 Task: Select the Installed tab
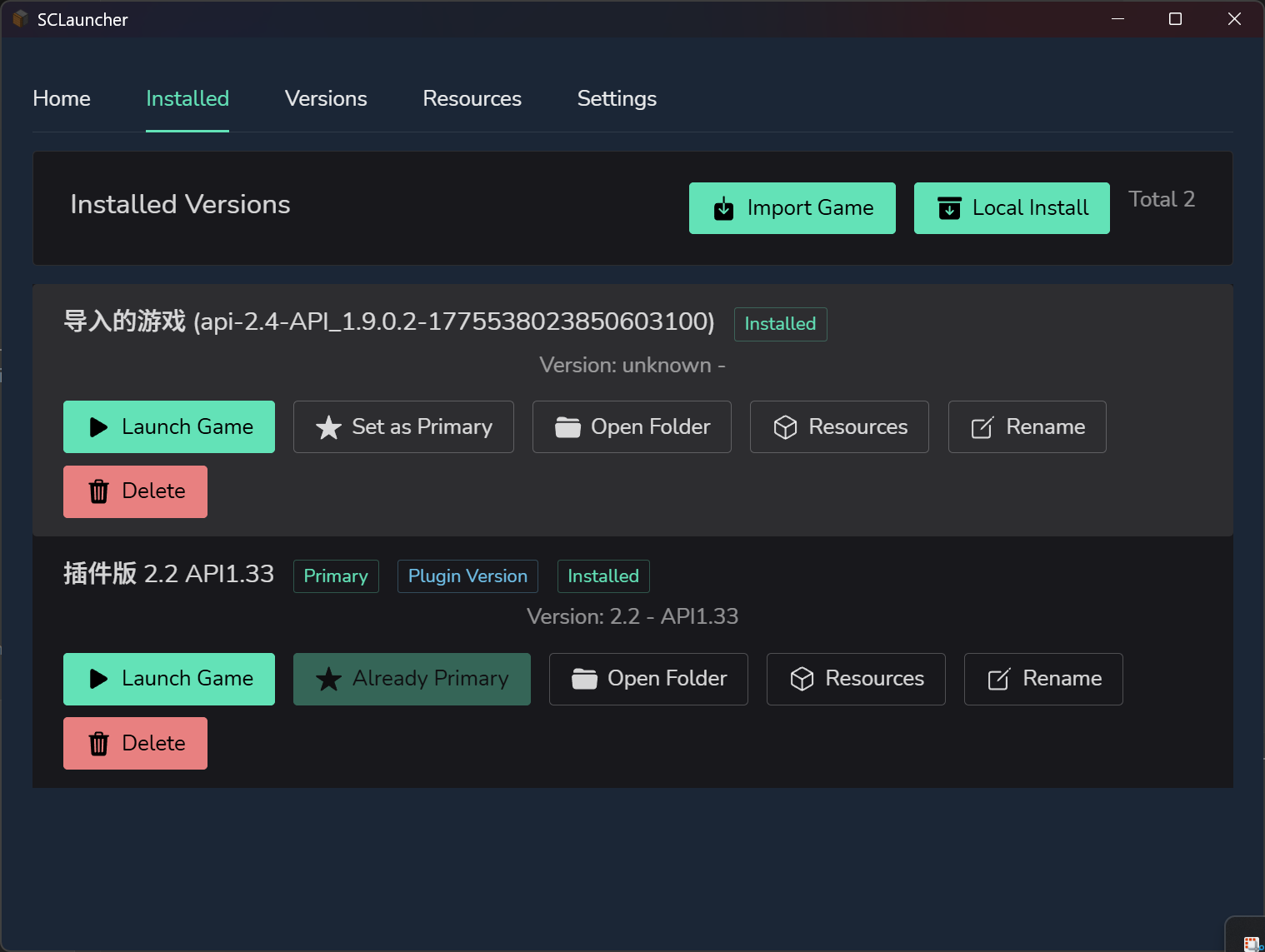click(187, 98)
